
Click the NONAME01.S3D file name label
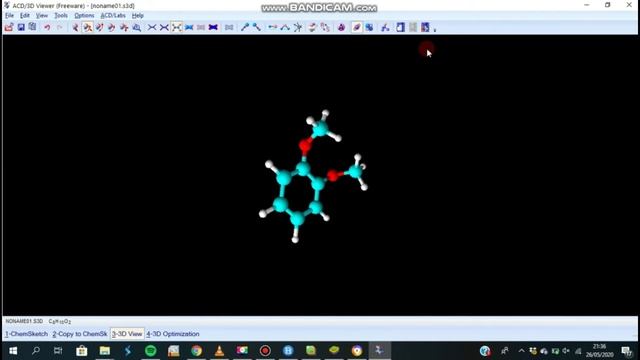tap(24, 321)
